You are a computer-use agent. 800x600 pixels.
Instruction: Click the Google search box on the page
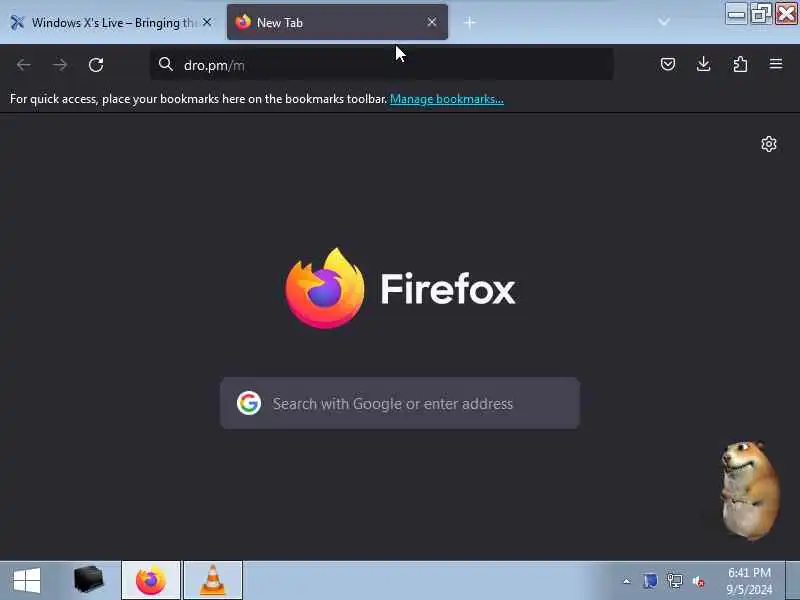pos(400,403)
